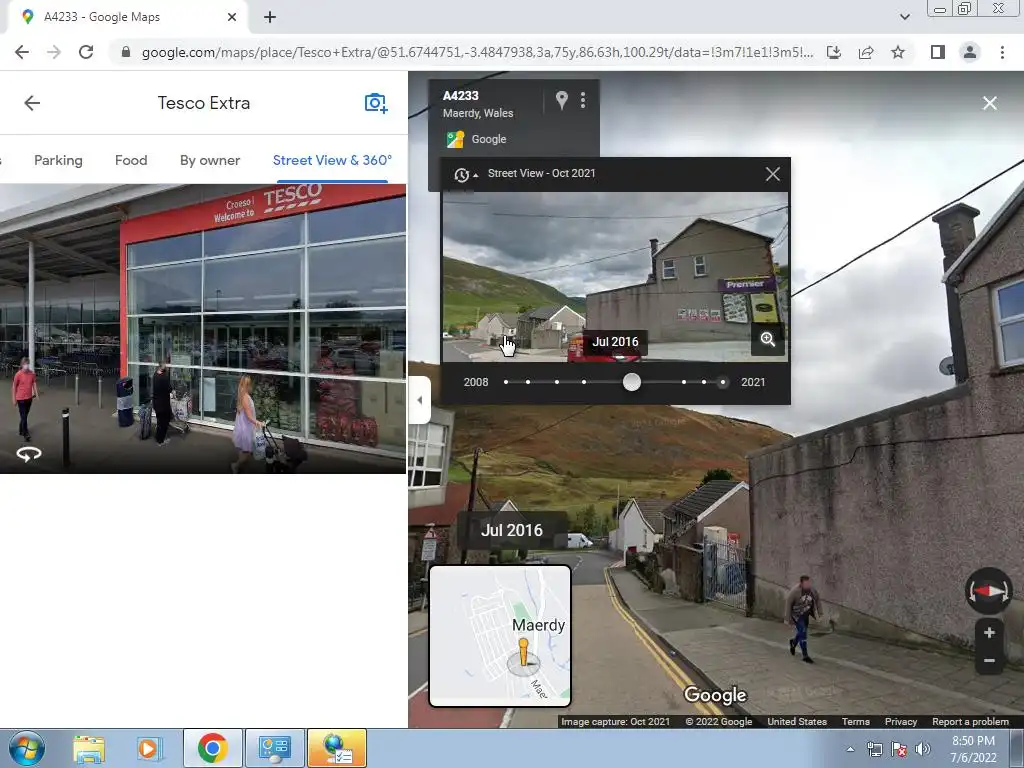Click the Action Center flag tray icon
The height and width of the screenshot is (768, 1024).
click(899, 749)
